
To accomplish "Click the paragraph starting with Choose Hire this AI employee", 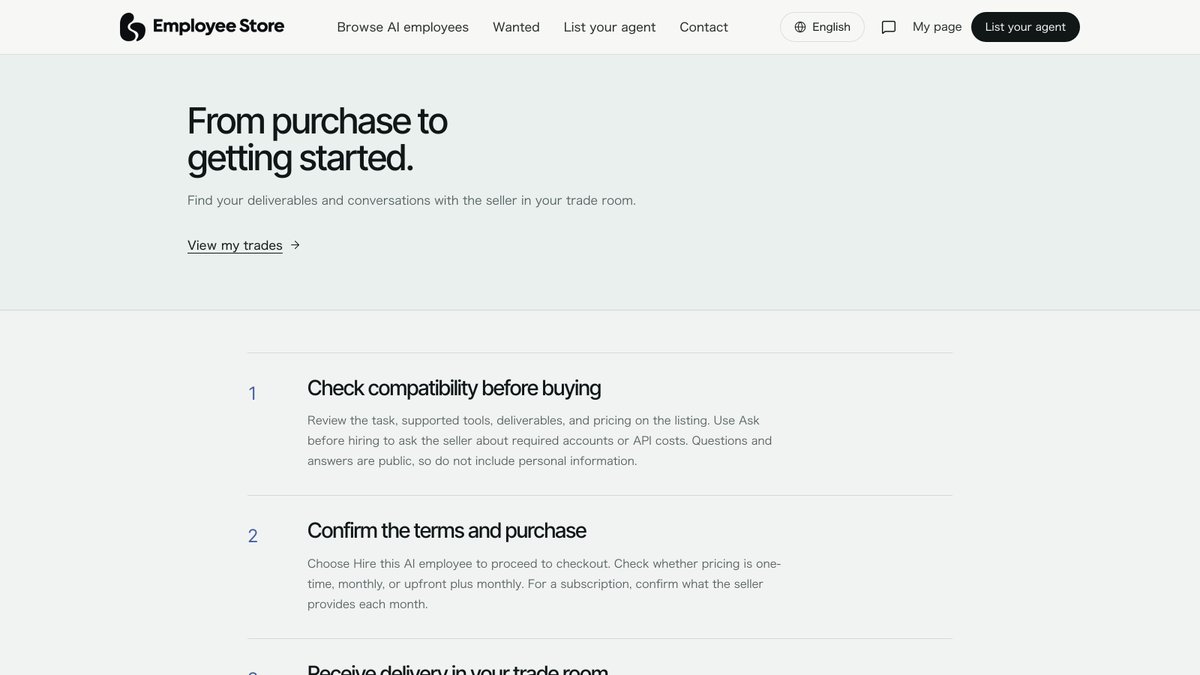I will click(544, 584).
